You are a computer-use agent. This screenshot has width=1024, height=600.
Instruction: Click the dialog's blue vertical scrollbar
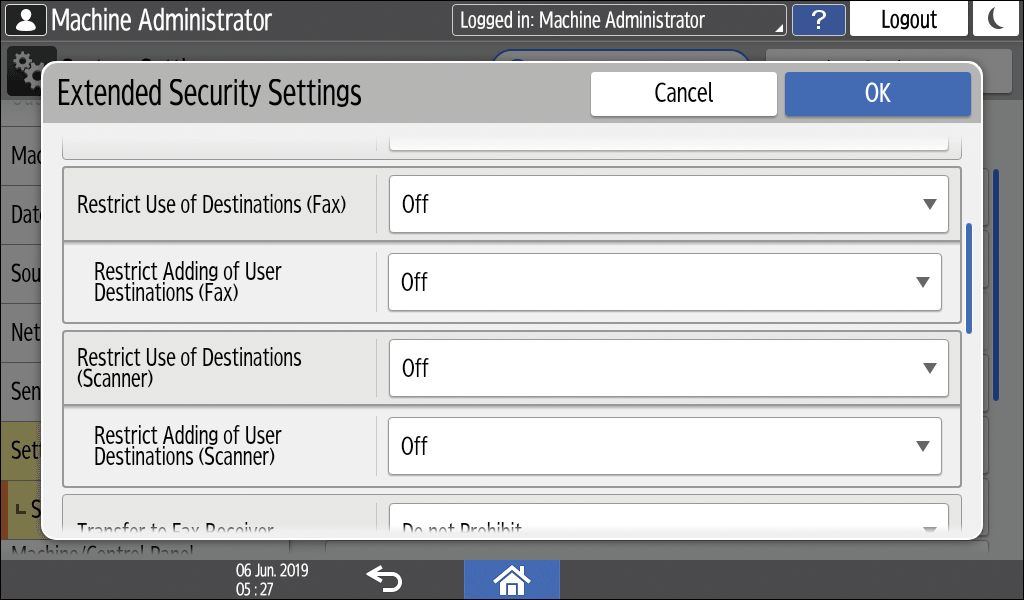pos(969,278)
